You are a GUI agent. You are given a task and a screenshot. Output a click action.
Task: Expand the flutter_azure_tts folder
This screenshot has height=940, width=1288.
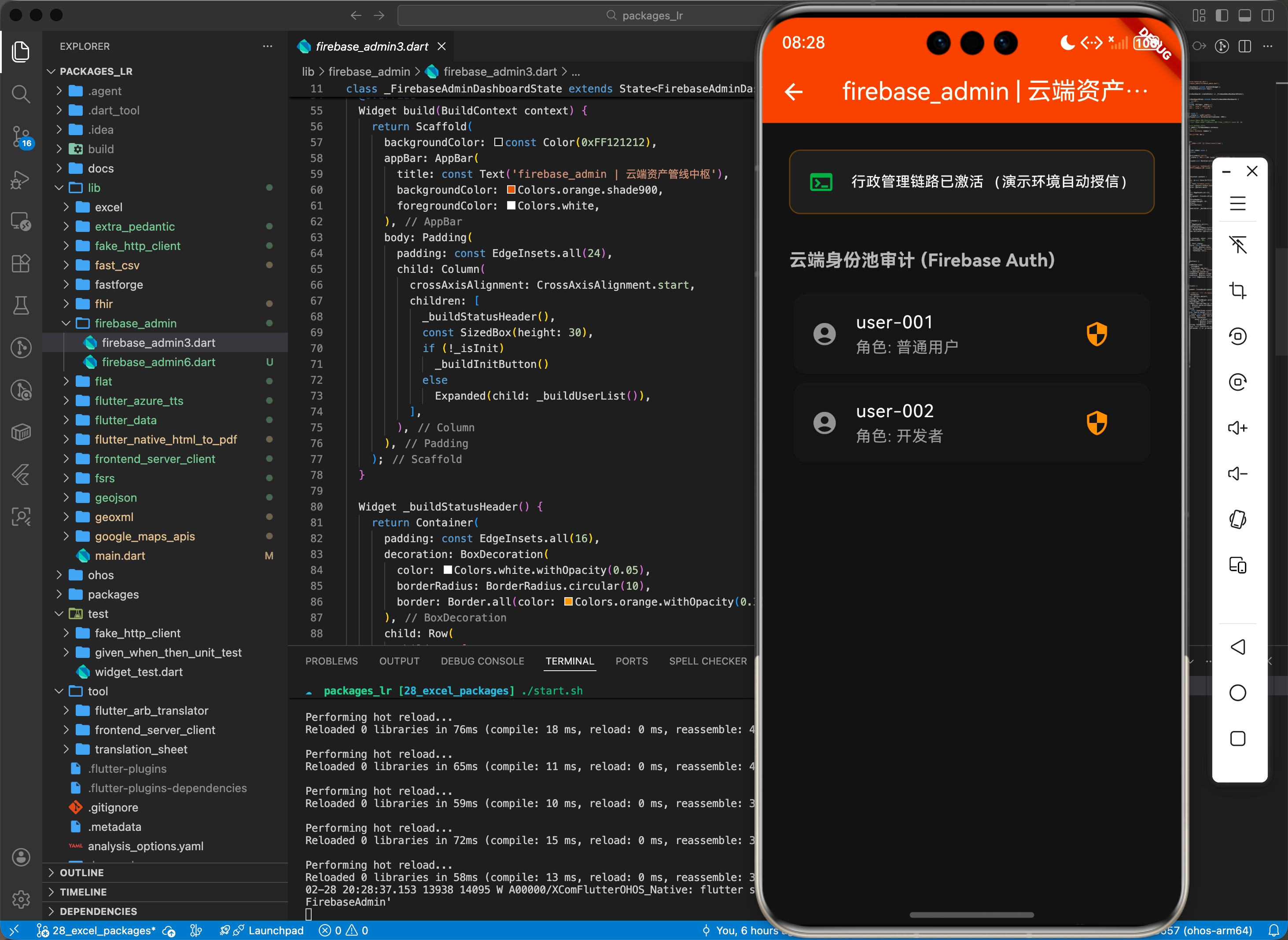tap(165, 400)
